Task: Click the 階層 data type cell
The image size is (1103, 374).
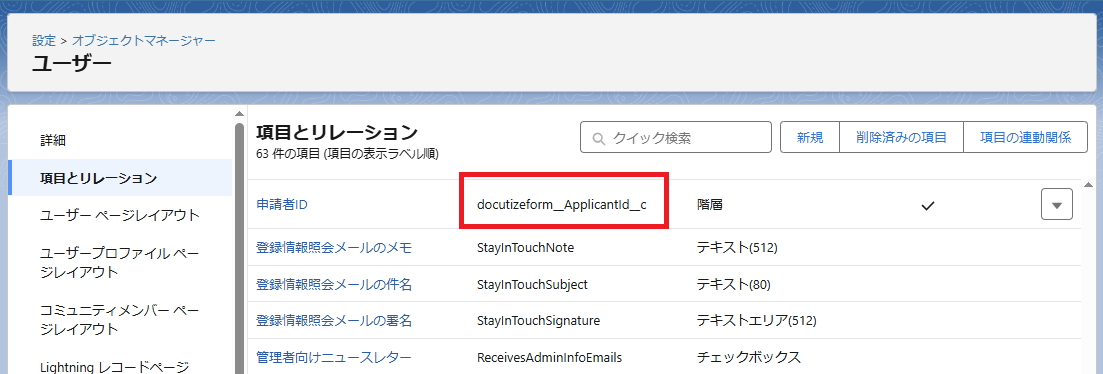Action: [710, 205]
